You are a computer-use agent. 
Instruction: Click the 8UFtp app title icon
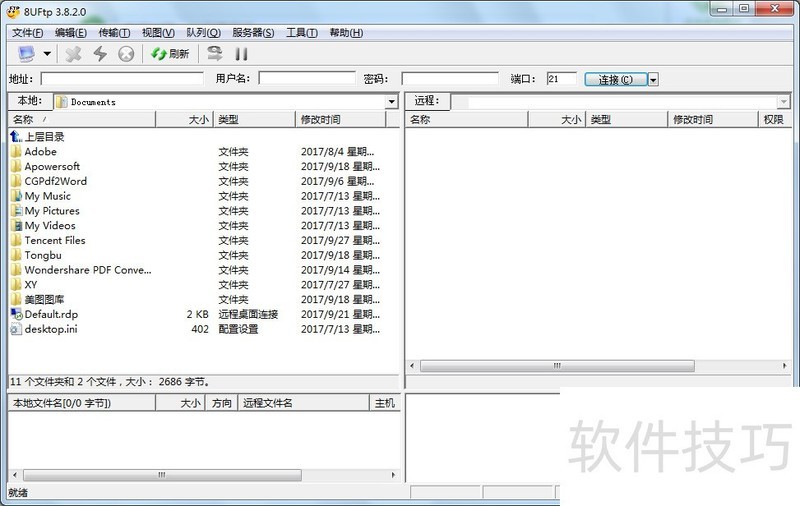(13, 11)
